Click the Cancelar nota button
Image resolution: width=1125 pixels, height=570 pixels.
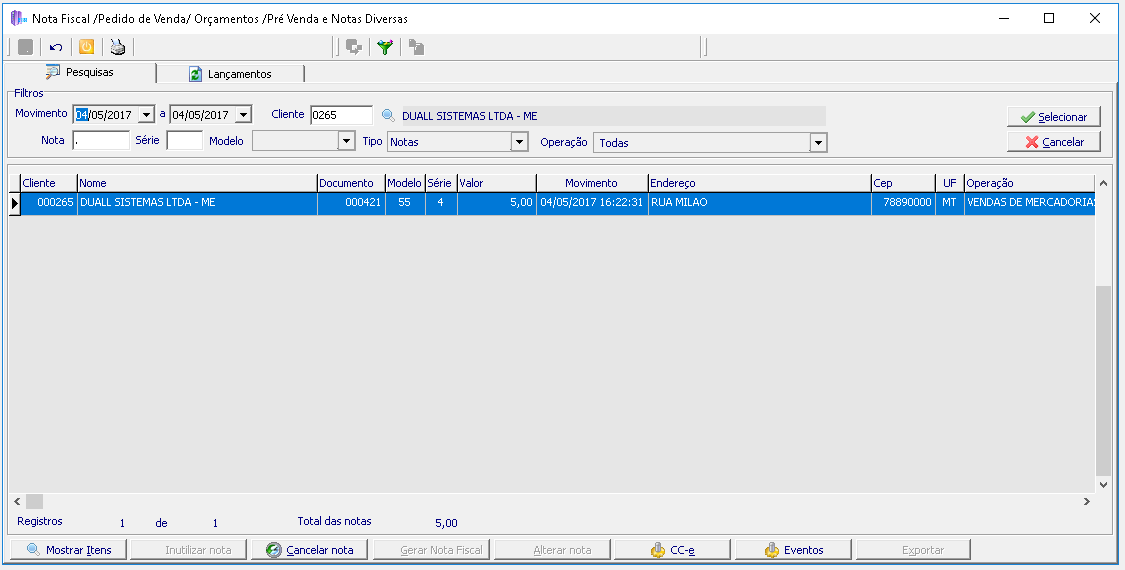coord(309,550)
